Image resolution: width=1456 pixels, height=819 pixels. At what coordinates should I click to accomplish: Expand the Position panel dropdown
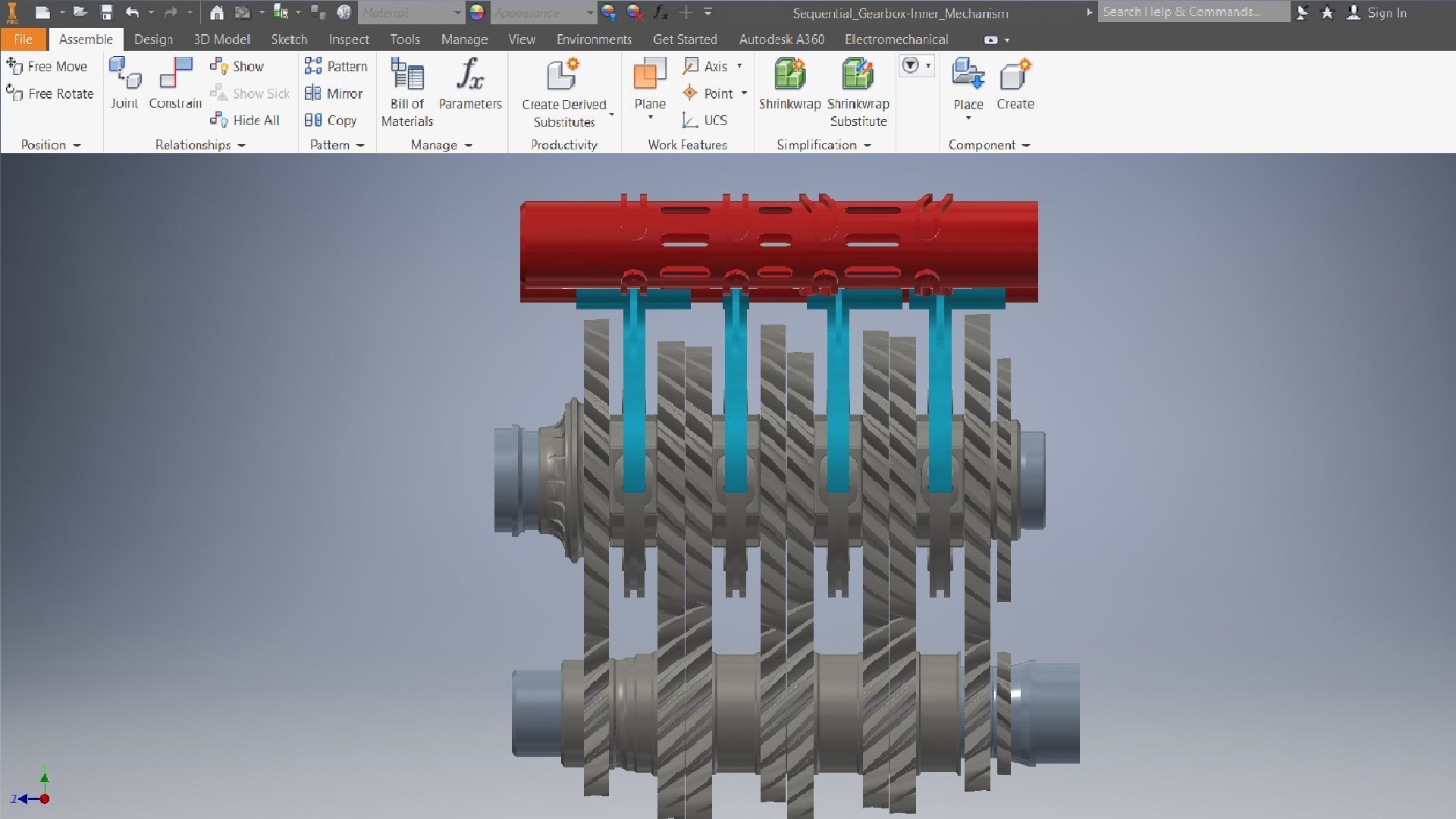point(77,146)
